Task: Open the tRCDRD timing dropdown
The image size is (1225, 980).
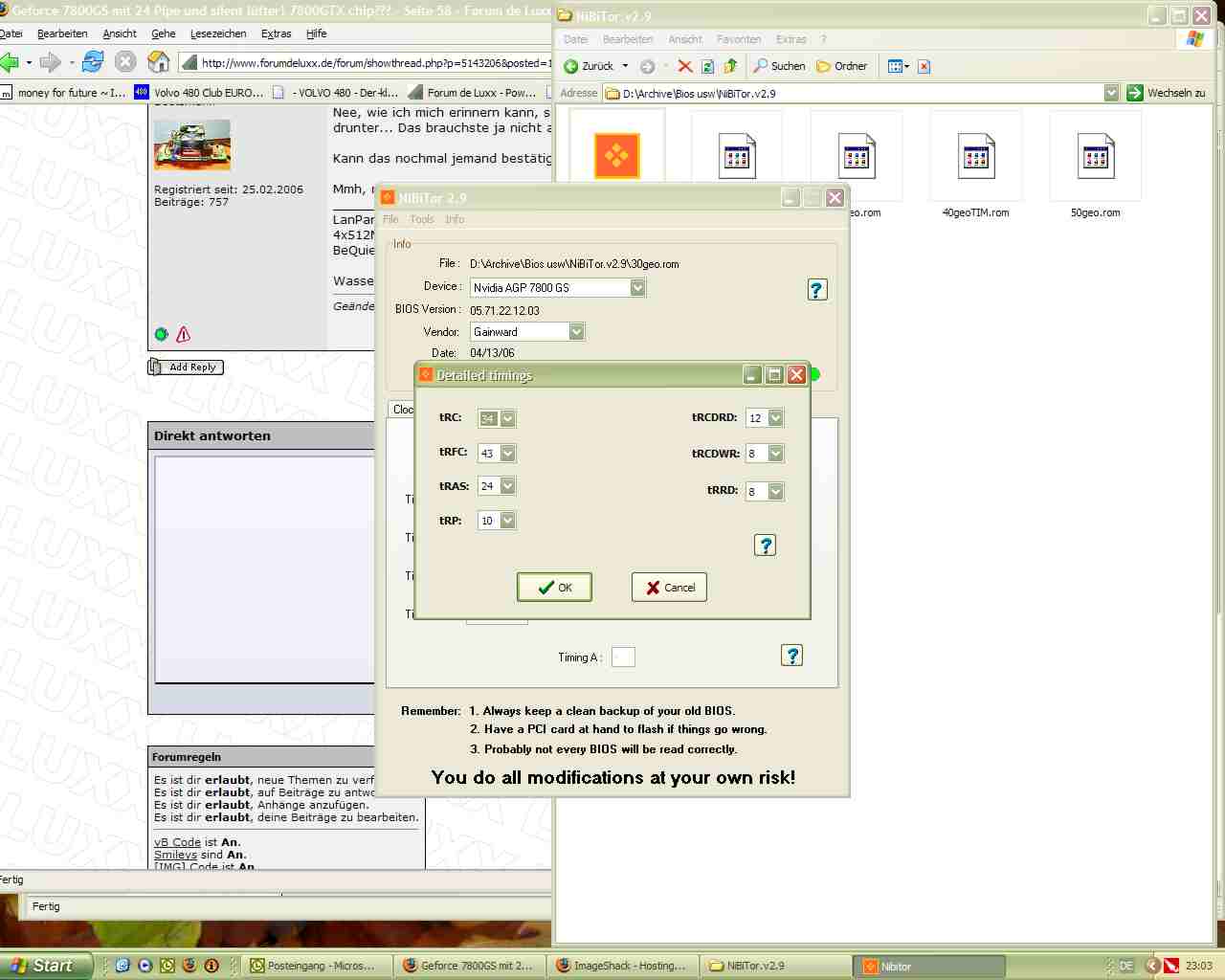Action: [x=776, y=418]
